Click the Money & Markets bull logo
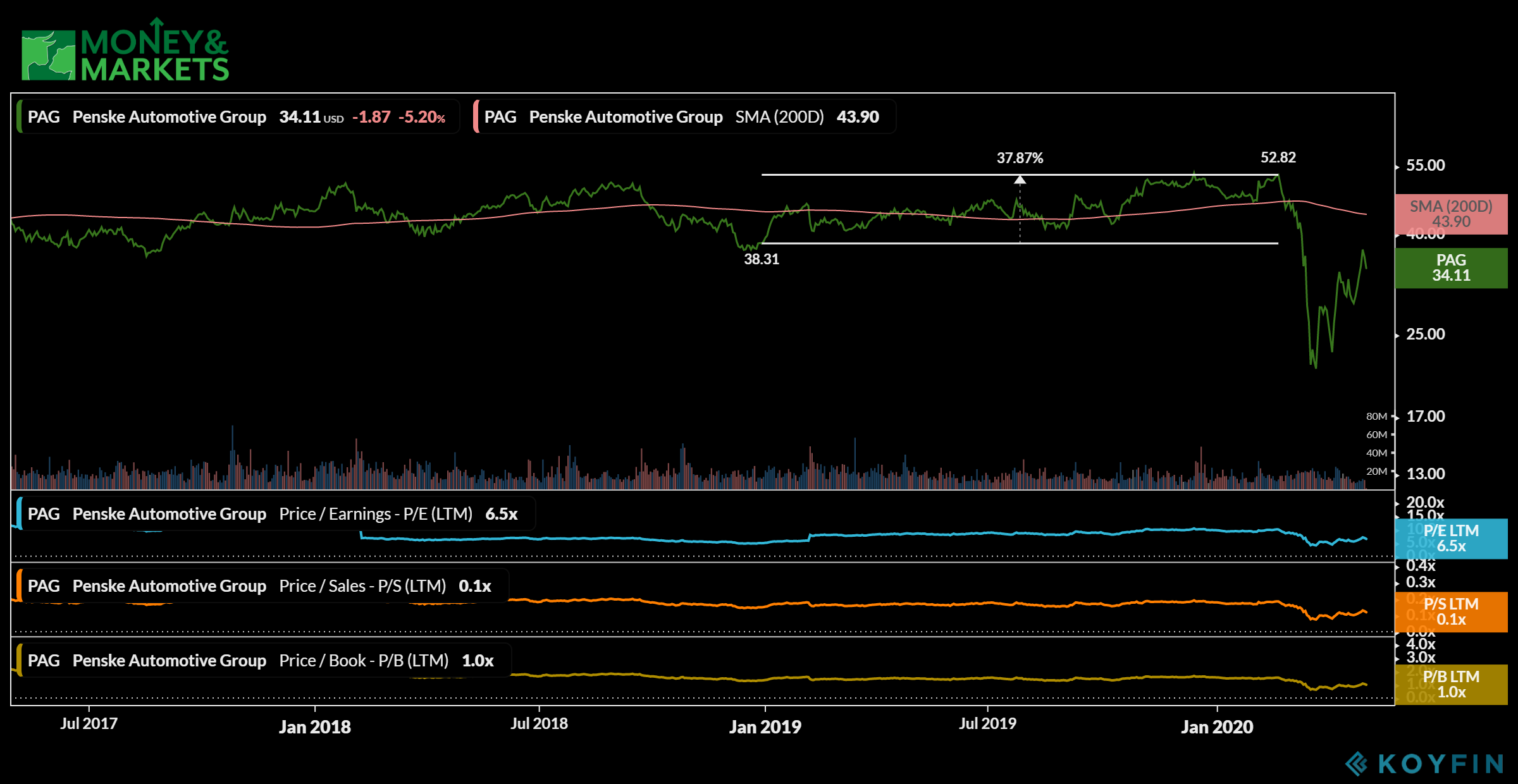1518x784 pixels. (48, 55)
